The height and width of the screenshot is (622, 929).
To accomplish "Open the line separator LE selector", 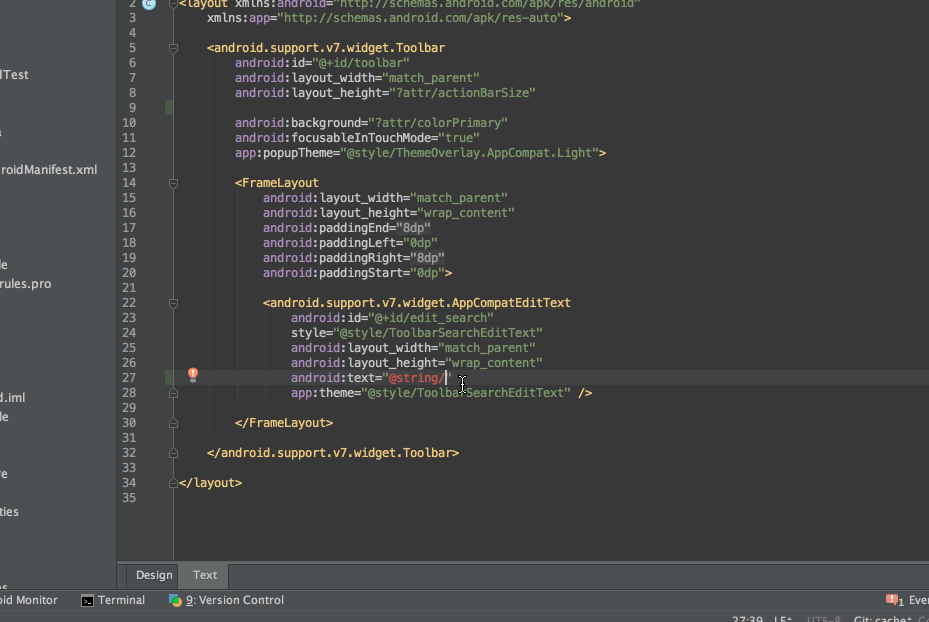I will [x=780, y=618].
